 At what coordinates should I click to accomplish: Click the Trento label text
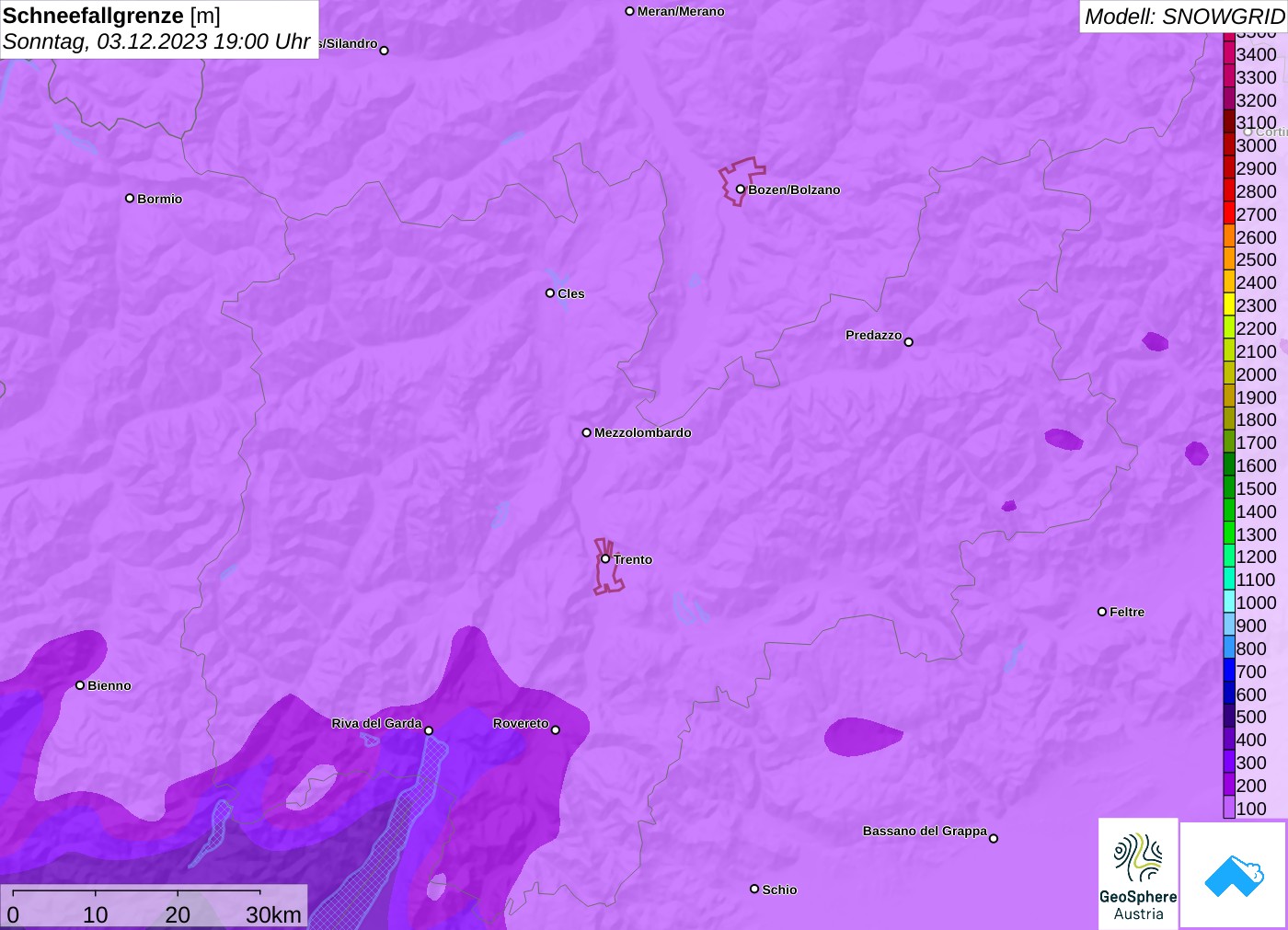click(633, 559)
